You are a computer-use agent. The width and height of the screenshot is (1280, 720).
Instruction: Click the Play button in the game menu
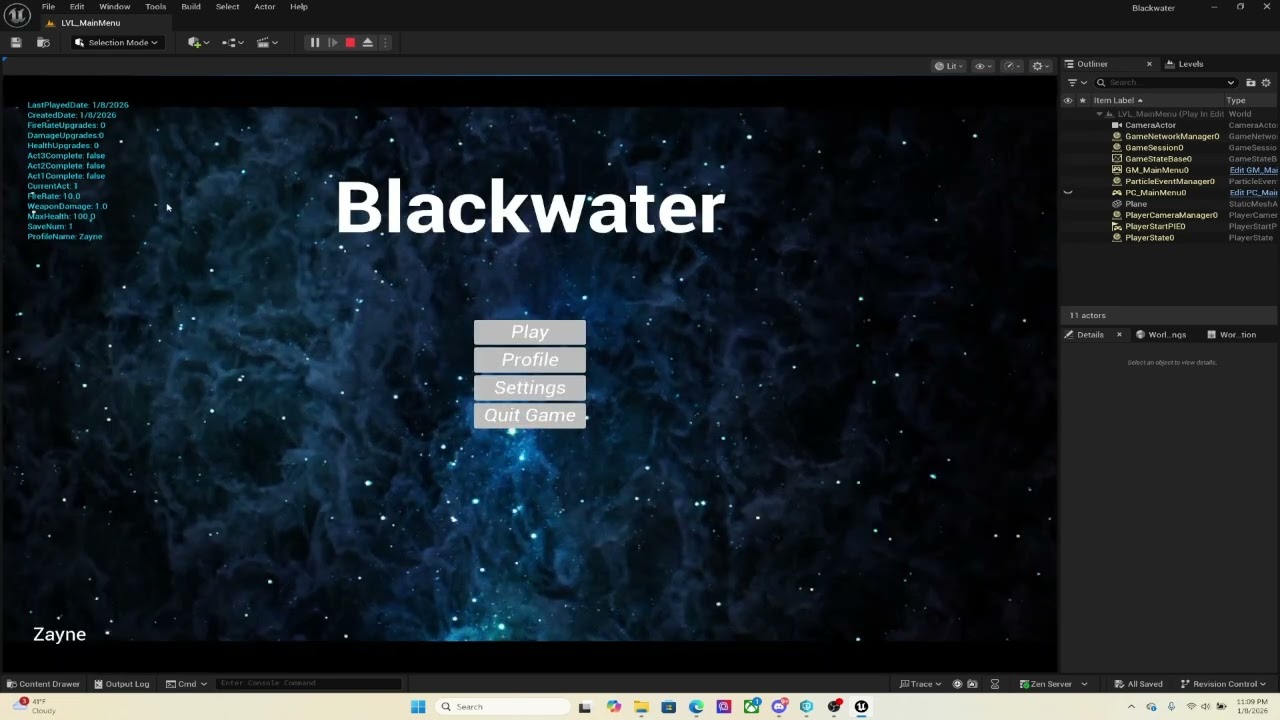tap(530, 332)
